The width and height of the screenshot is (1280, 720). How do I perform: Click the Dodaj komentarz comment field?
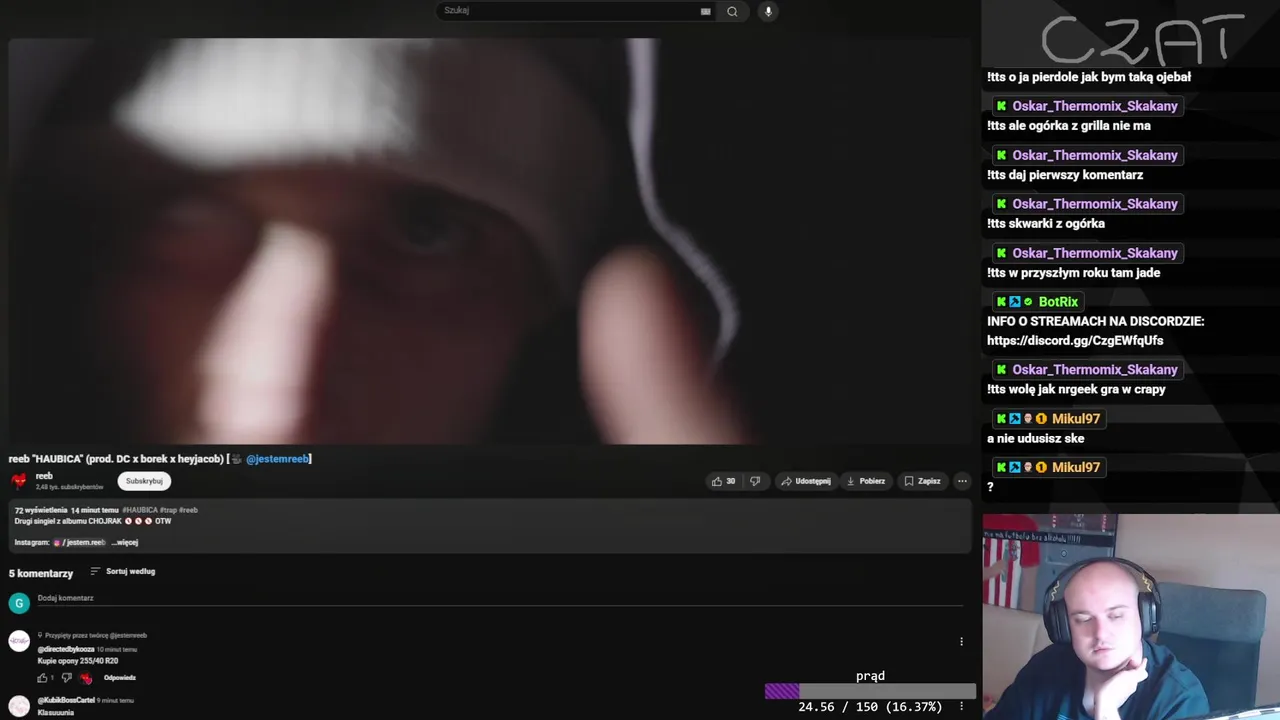(500, 599)
